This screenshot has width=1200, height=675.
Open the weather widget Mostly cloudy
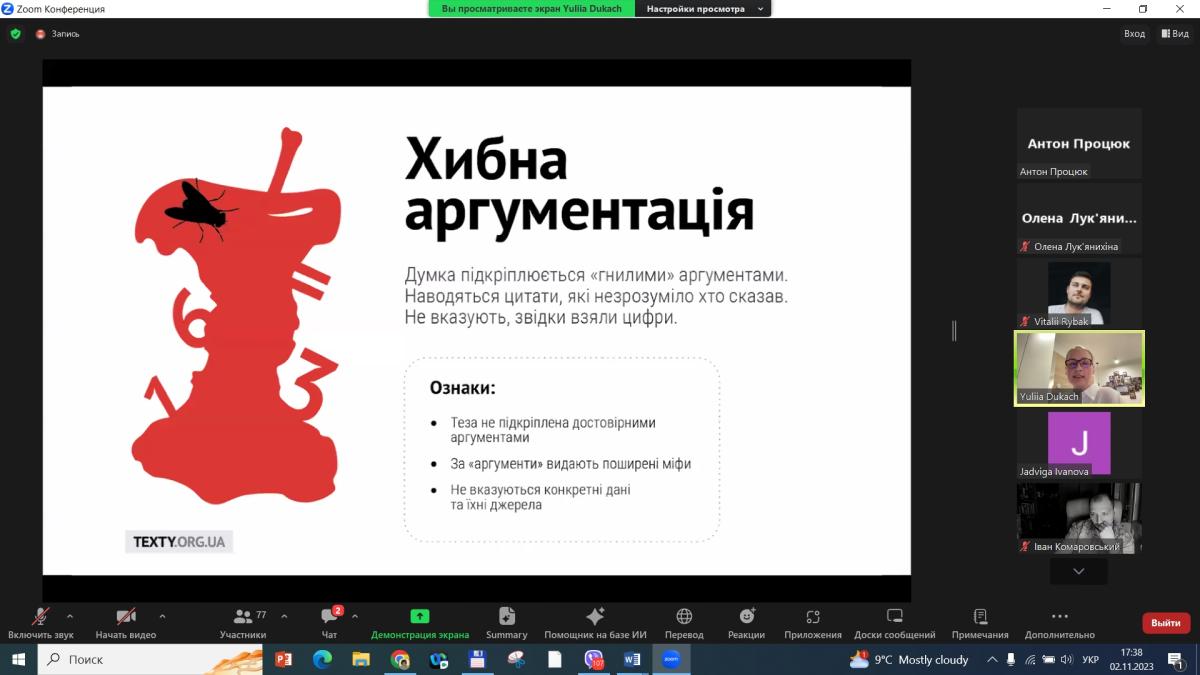(909, 659)
